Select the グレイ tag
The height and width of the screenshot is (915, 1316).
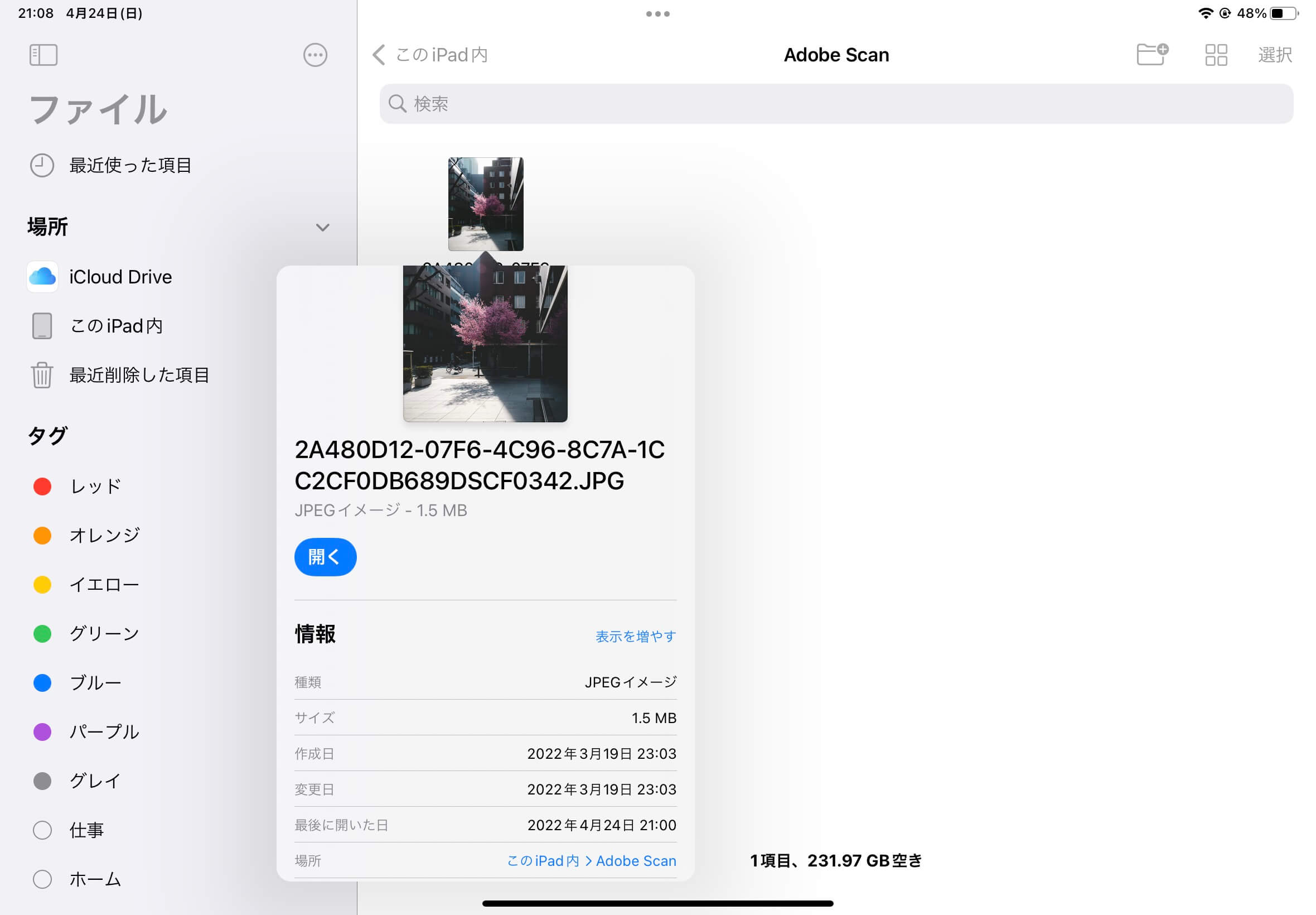point(96,781)
